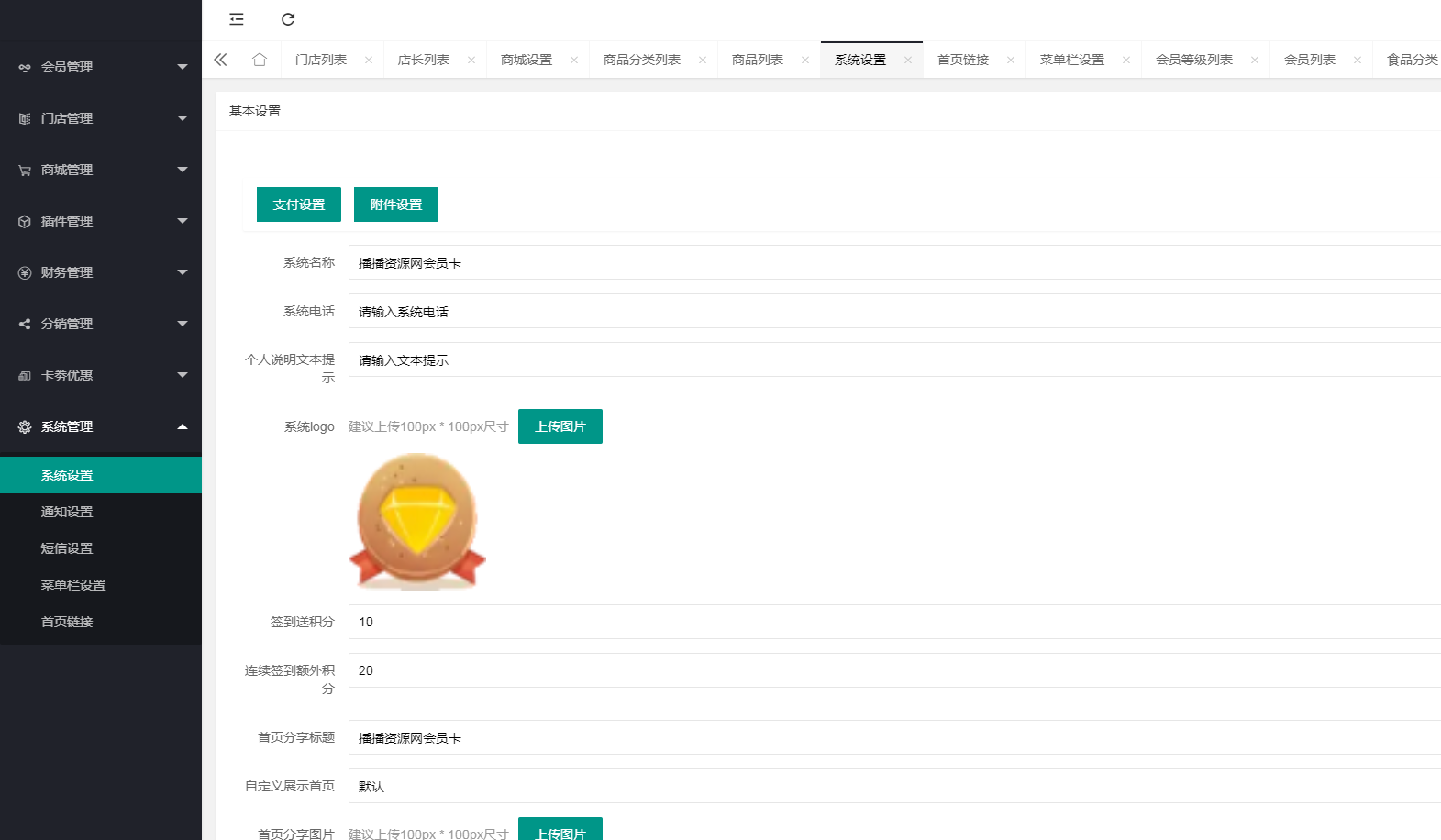Switch to the 门店列表 tab
1441x840 pixels.
[x=321, y=60]
